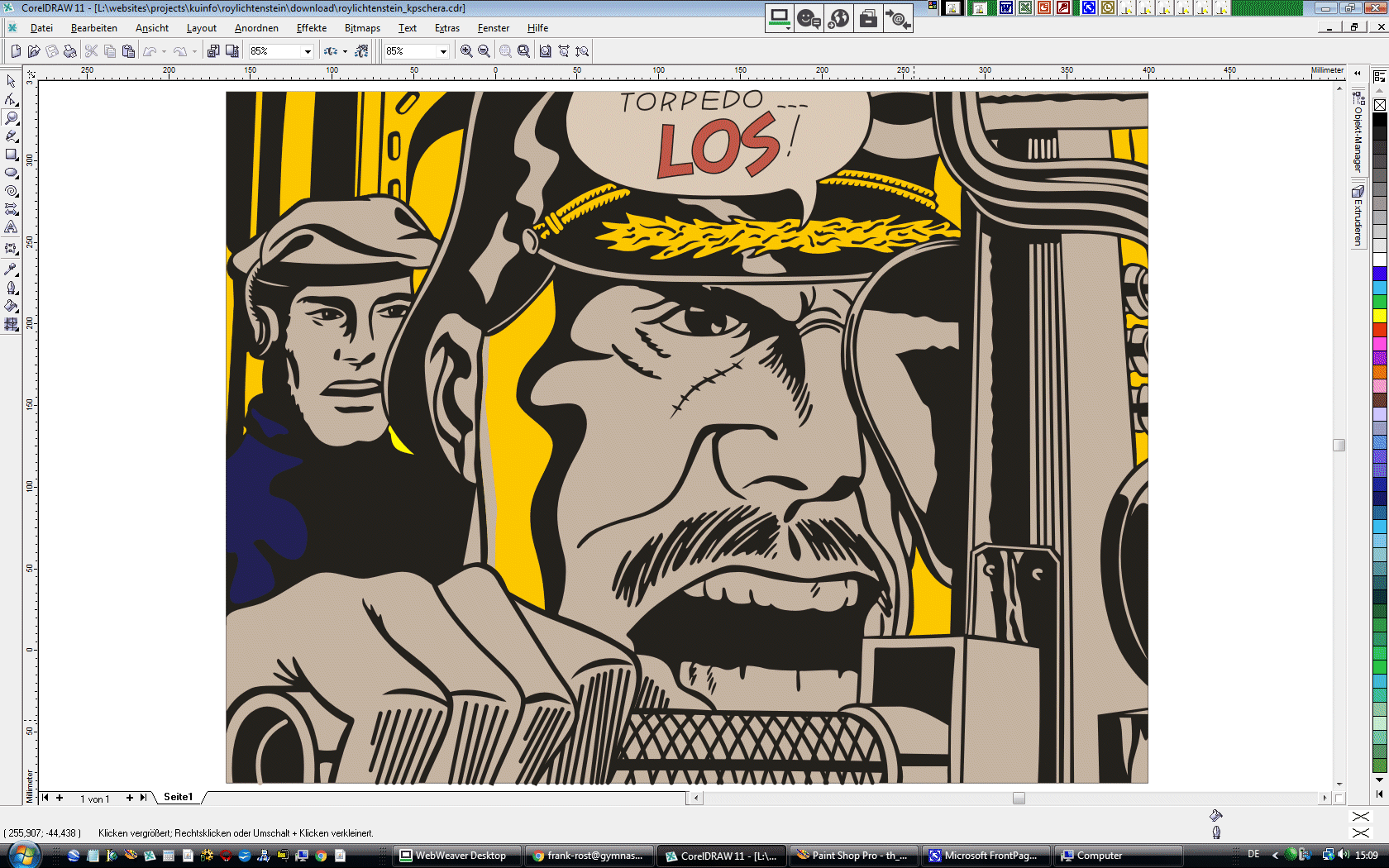
Task: Select the Spiral tool
Action: tap(11, 190)
